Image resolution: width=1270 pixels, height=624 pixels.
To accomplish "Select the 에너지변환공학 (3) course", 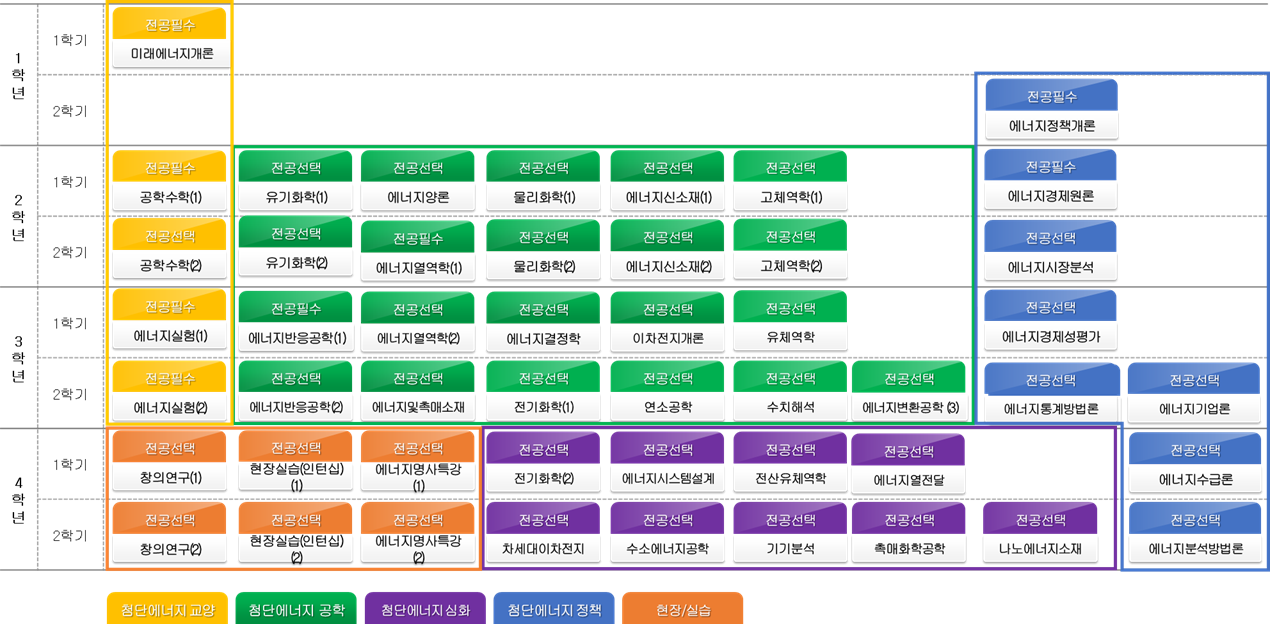I will [x=909, y=393].
